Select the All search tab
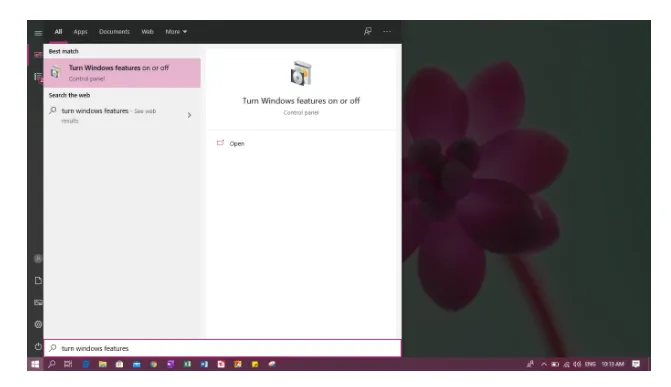The image size is (671, 387). [x=58, y=32]
